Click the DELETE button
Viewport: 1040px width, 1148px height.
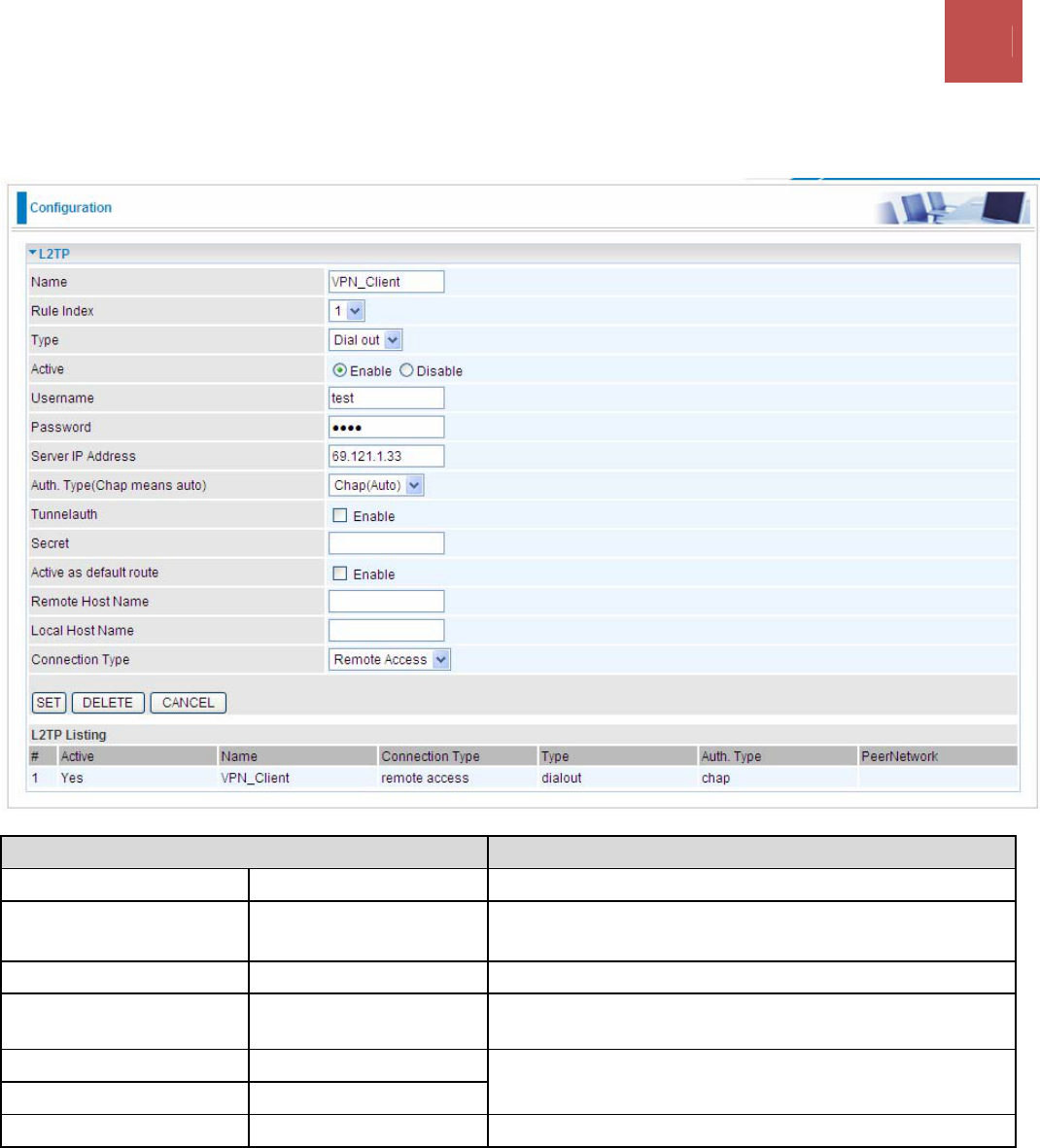tap(108, 703)
